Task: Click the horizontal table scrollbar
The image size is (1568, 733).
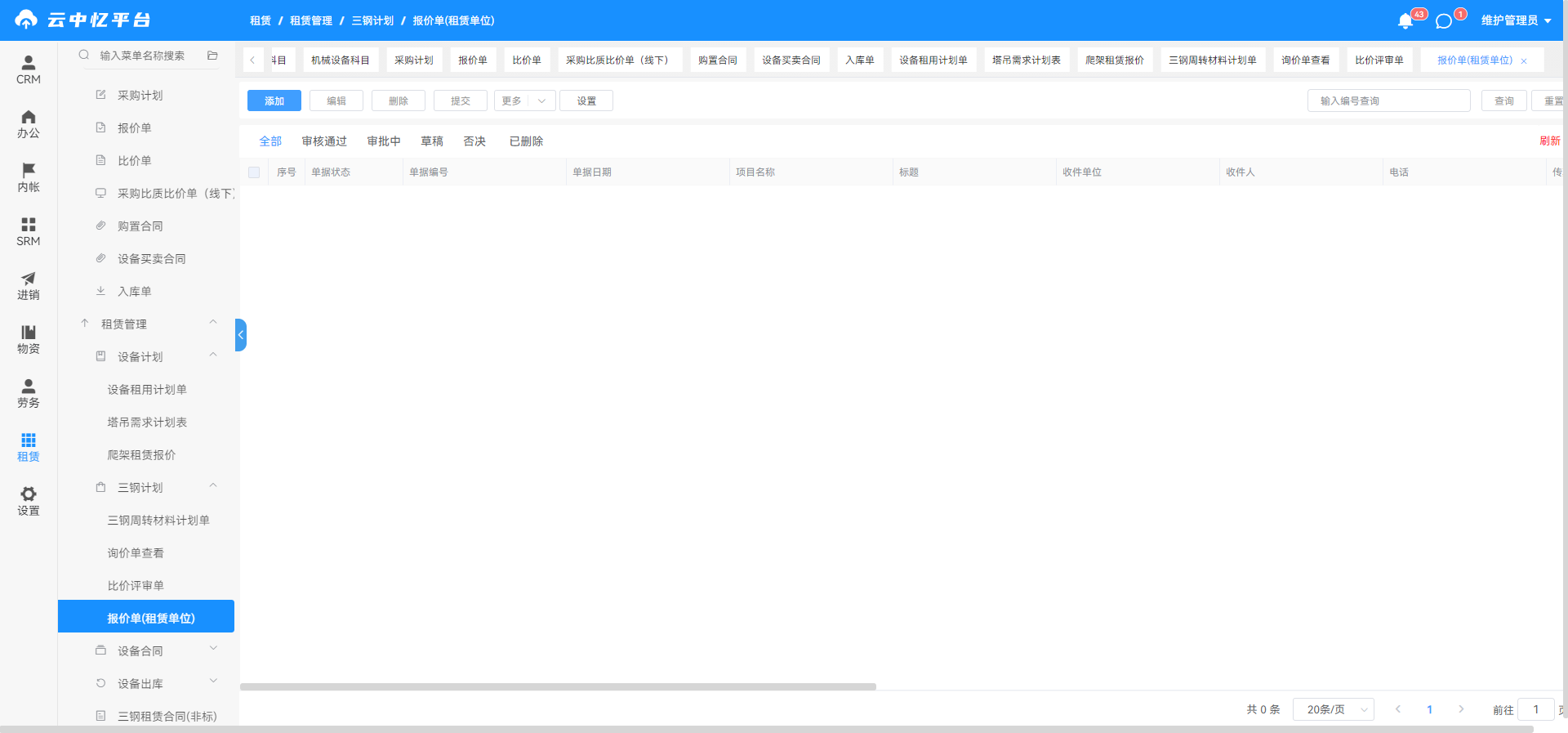Action: [558, 687]
